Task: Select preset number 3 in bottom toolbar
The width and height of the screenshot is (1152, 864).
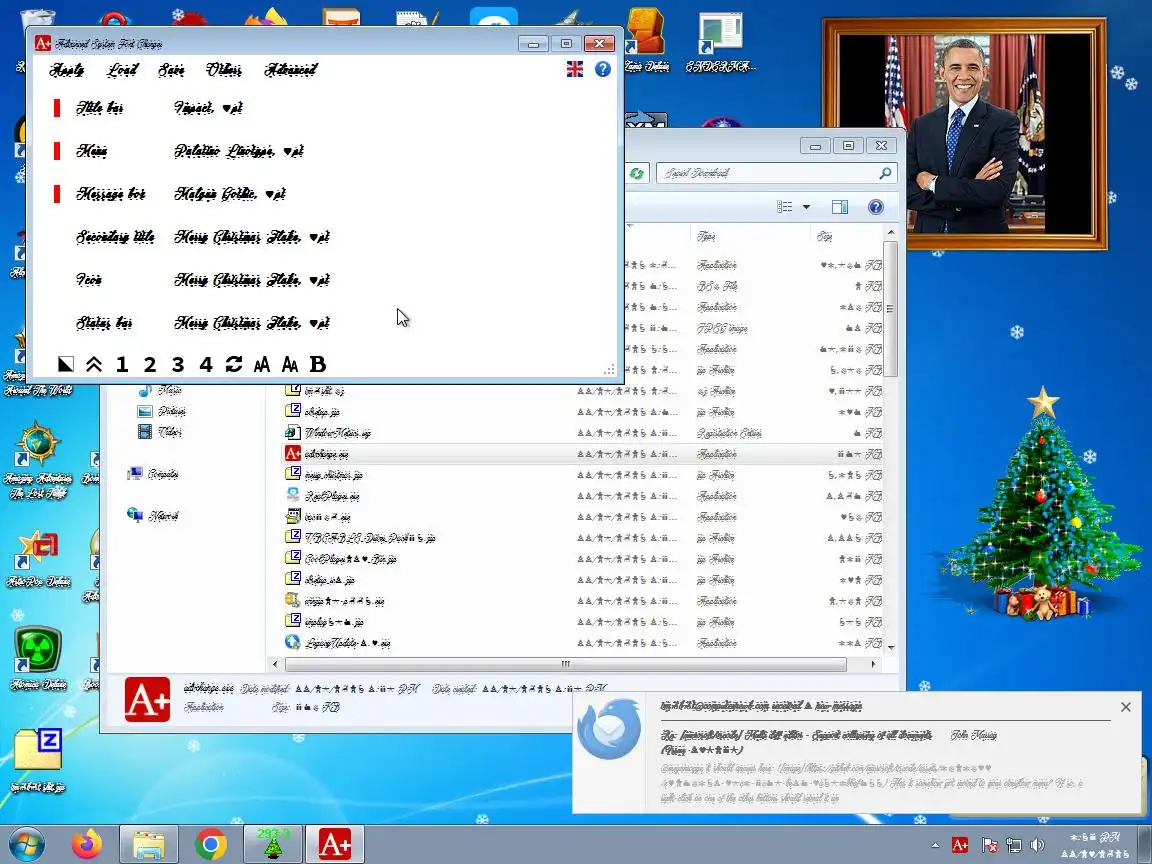Action: tap(178, 364)
